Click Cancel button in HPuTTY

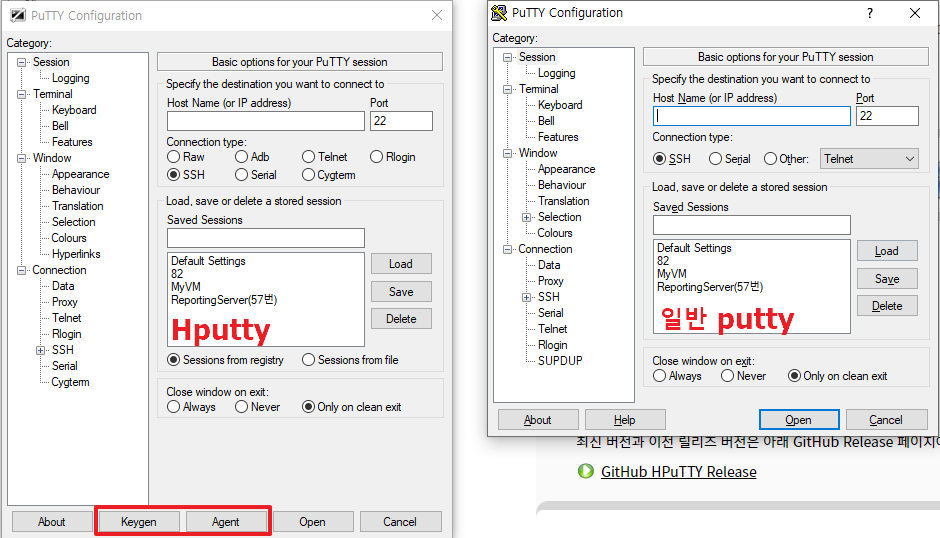click(400, 522)
